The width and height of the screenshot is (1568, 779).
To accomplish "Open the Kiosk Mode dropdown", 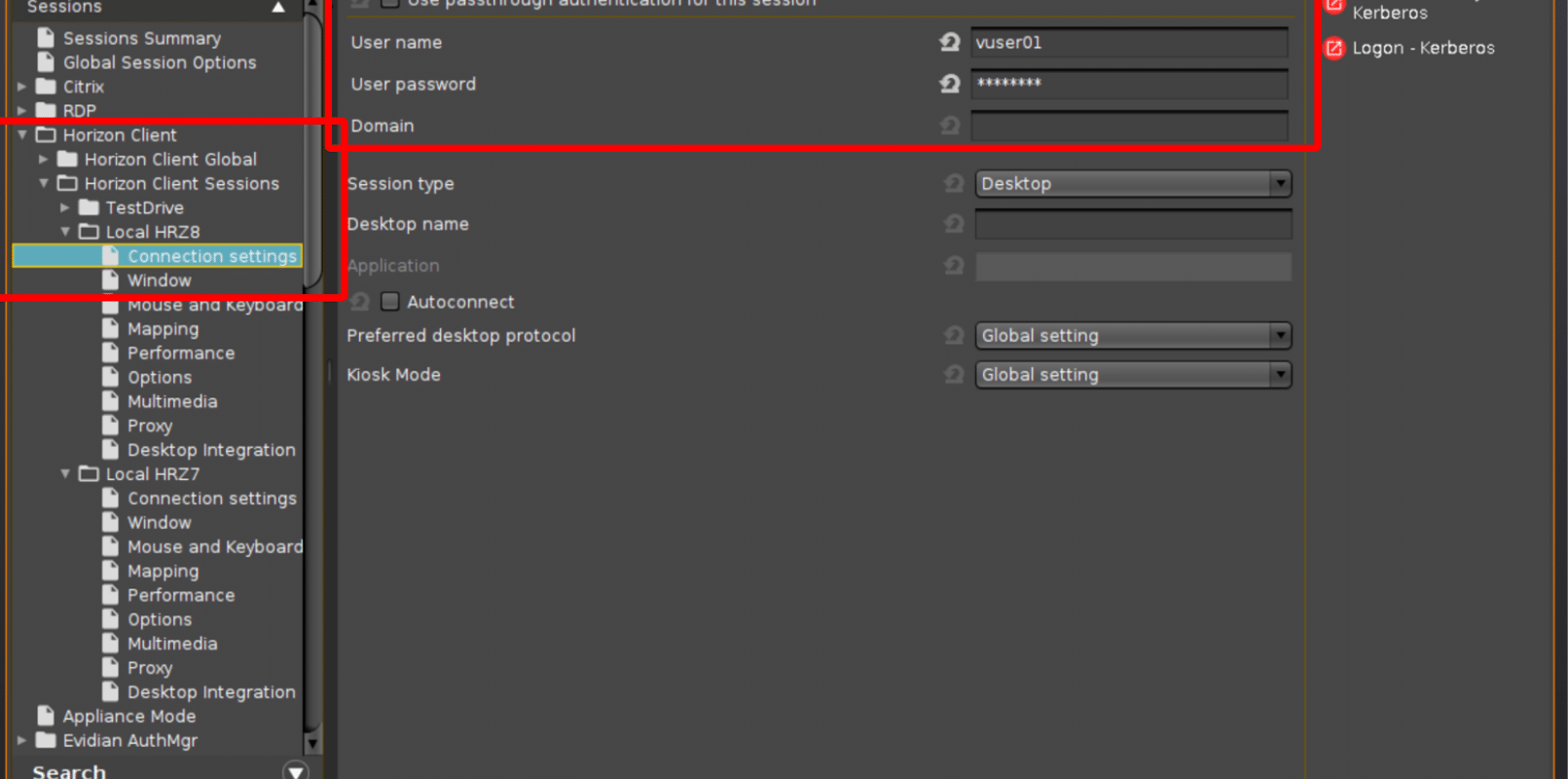I will tap(1133, 375).
